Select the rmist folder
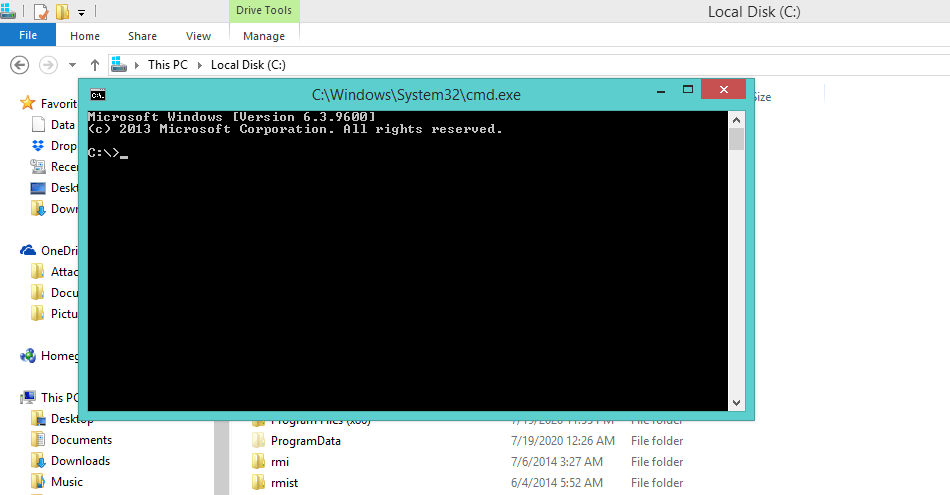Viewport: 950px width, 495px height. [284, 483]
